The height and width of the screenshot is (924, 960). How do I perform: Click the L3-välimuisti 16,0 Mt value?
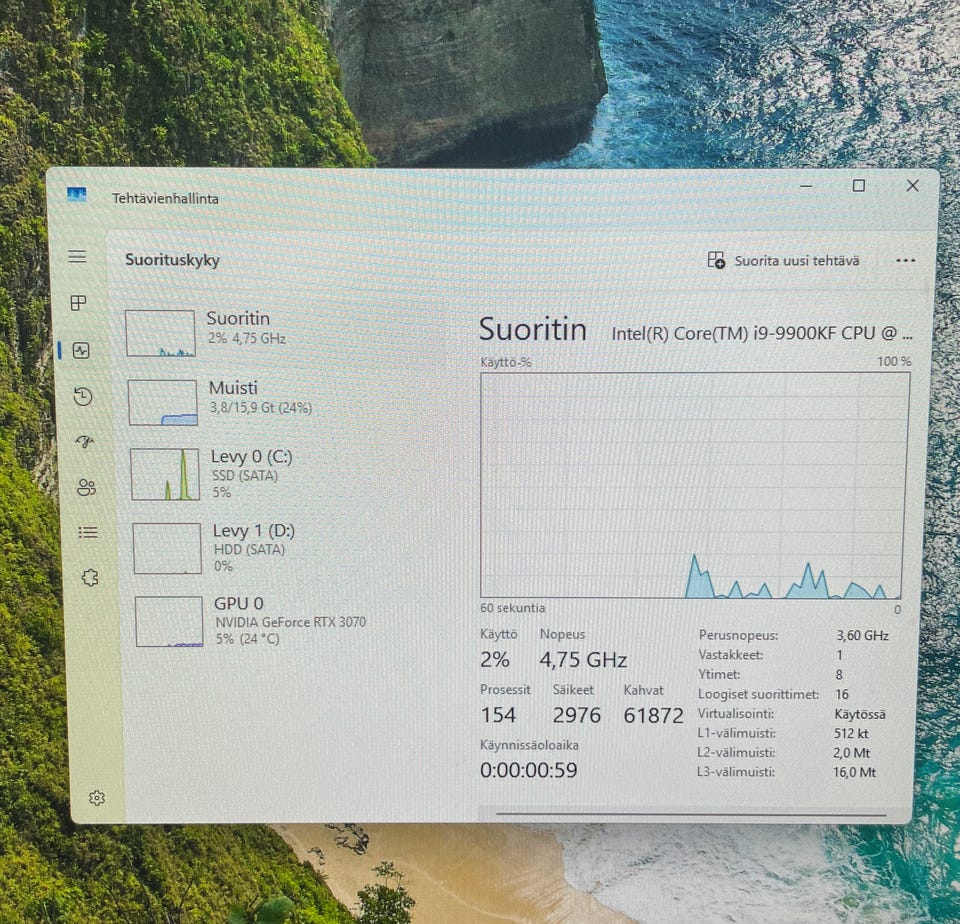click(x=854, y=772)
